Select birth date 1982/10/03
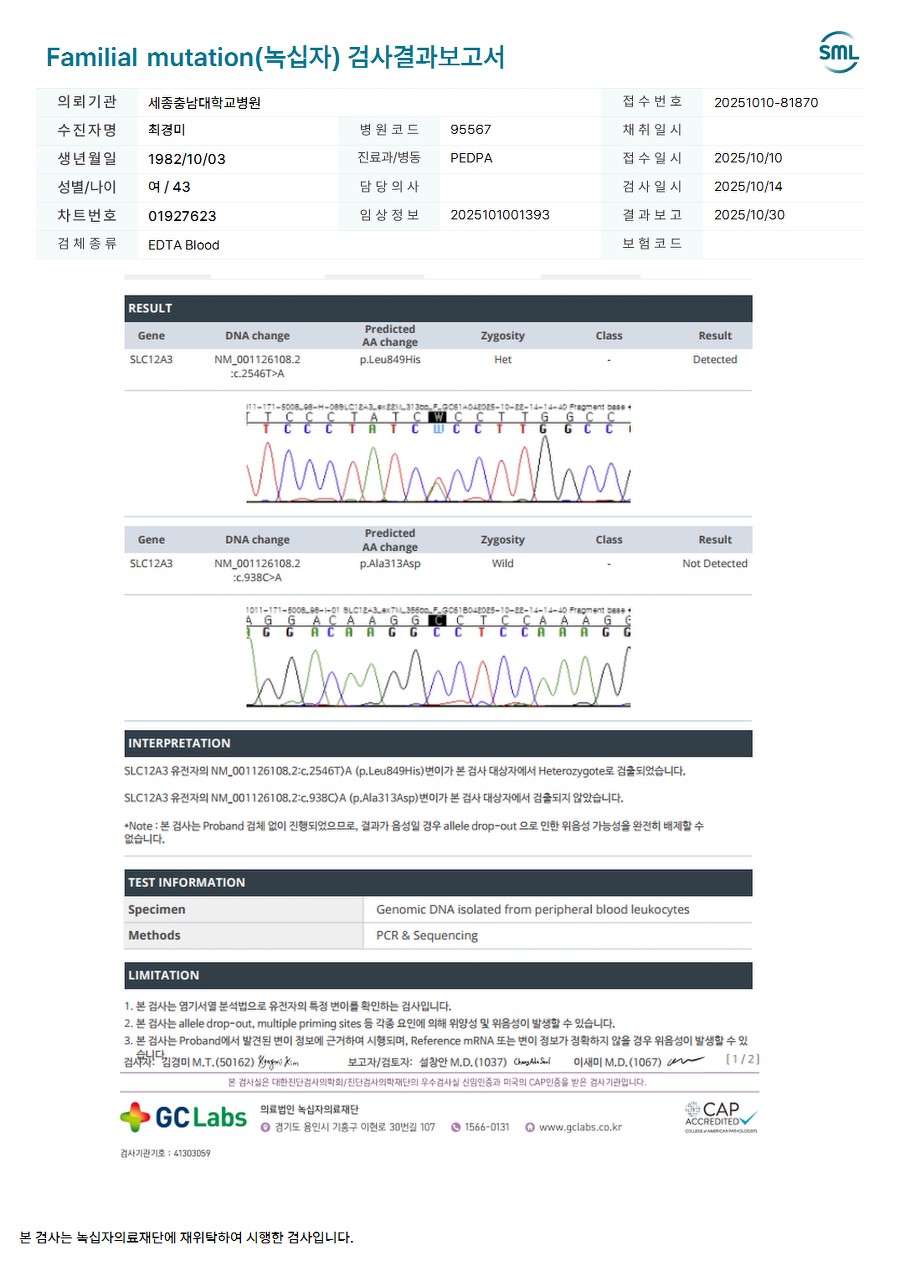 coord(187,158)
